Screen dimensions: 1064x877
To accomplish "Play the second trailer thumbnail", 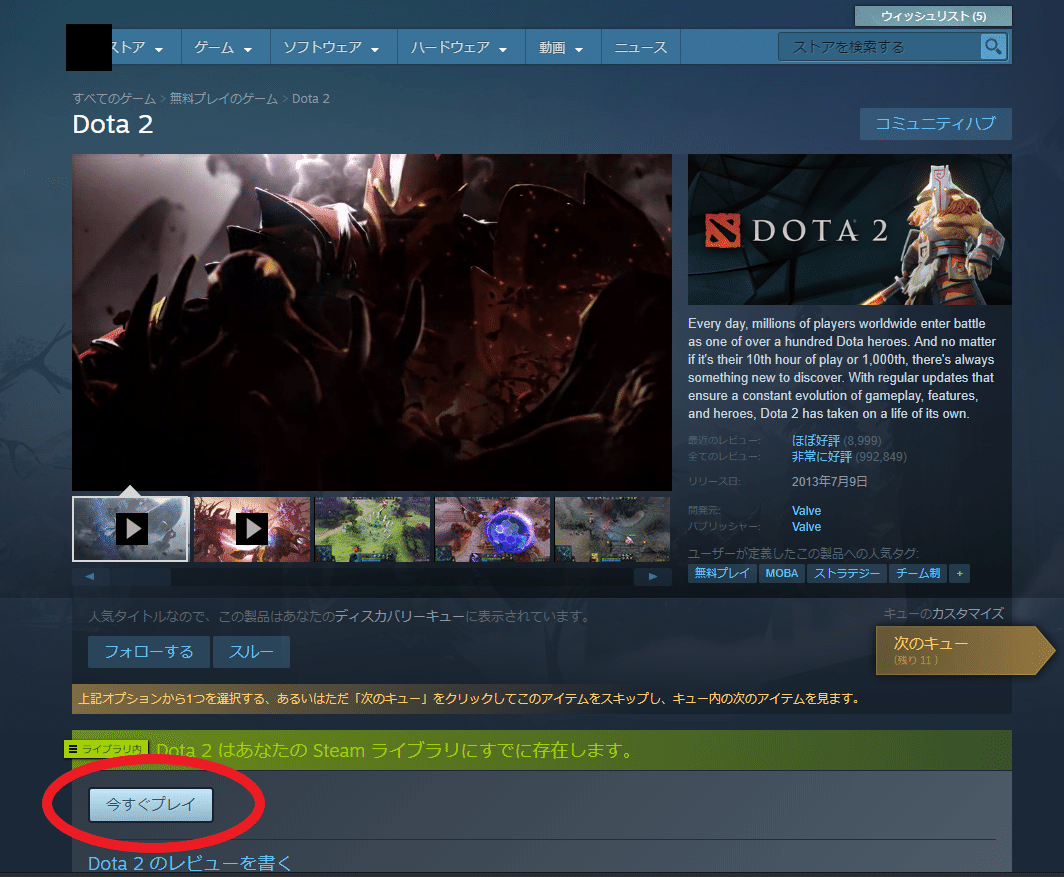I will (x=251, y=529).
